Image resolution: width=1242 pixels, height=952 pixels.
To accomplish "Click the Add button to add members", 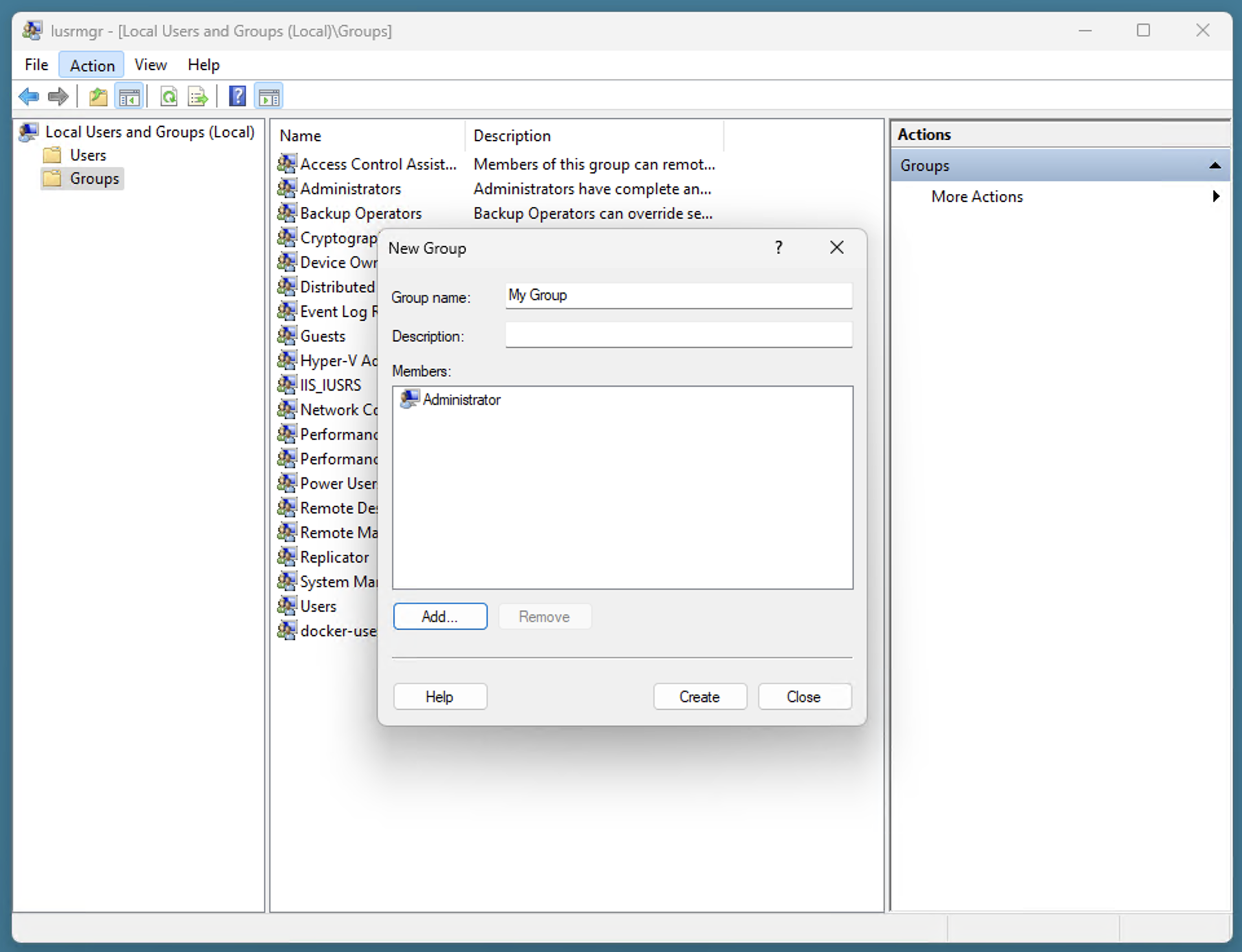I will point(439,616).
